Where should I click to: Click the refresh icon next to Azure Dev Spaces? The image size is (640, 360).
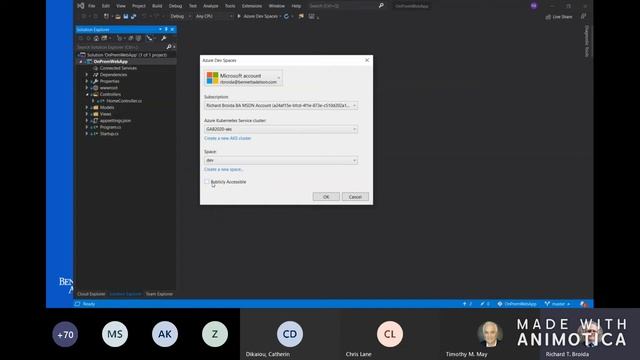(287, 16)
